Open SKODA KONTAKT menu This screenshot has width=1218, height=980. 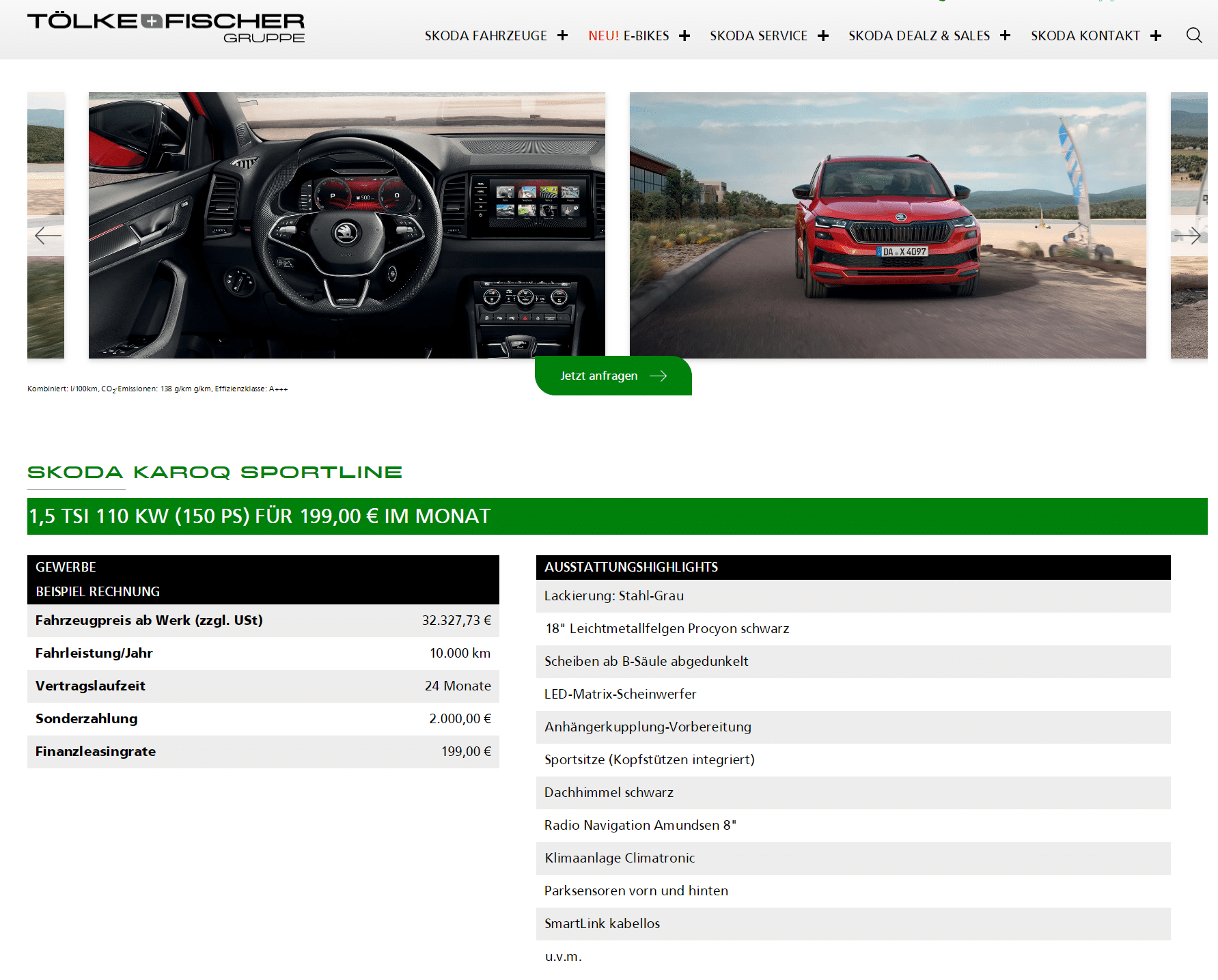click(x=1085, y=36)
